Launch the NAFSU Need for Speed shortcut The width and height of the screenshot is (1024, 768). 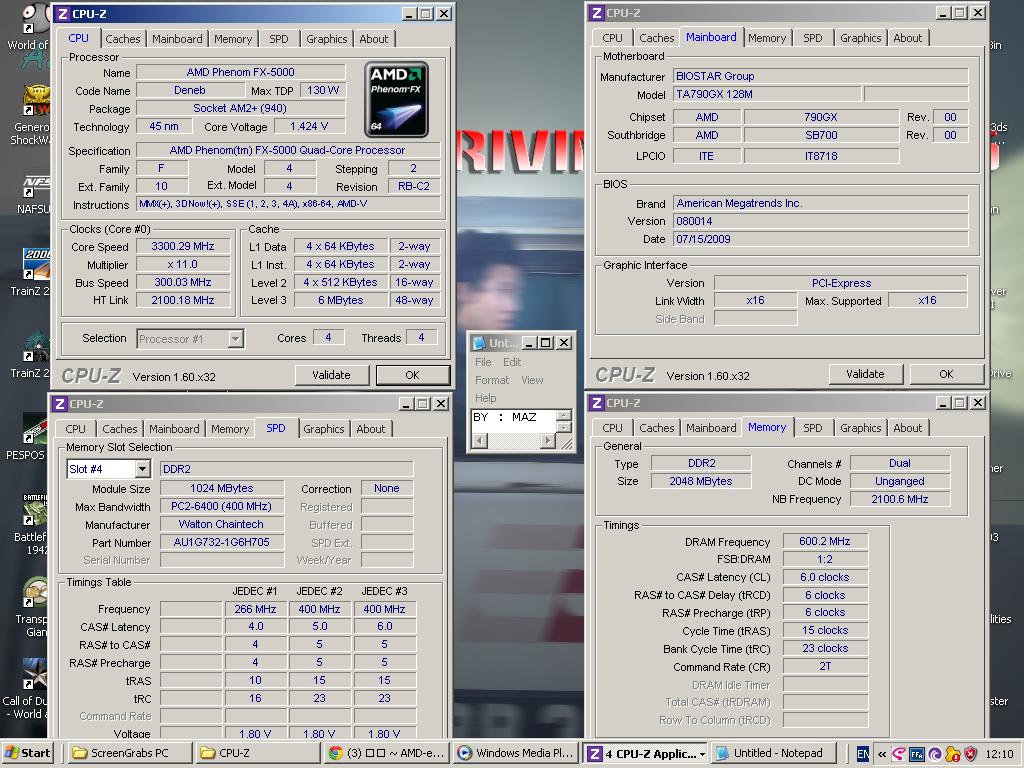[37, 184]
